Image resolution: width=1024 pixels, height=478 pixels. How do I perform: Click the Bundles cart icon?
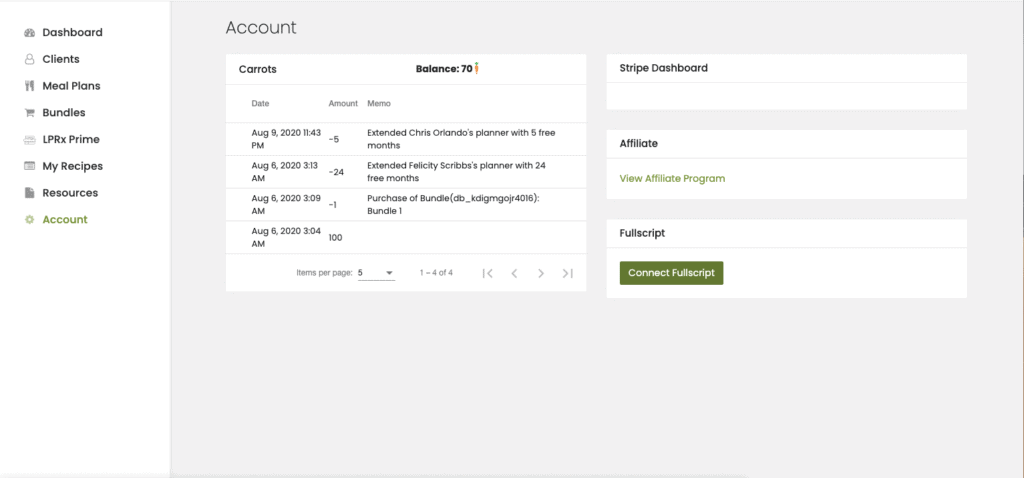click(30, 113)
